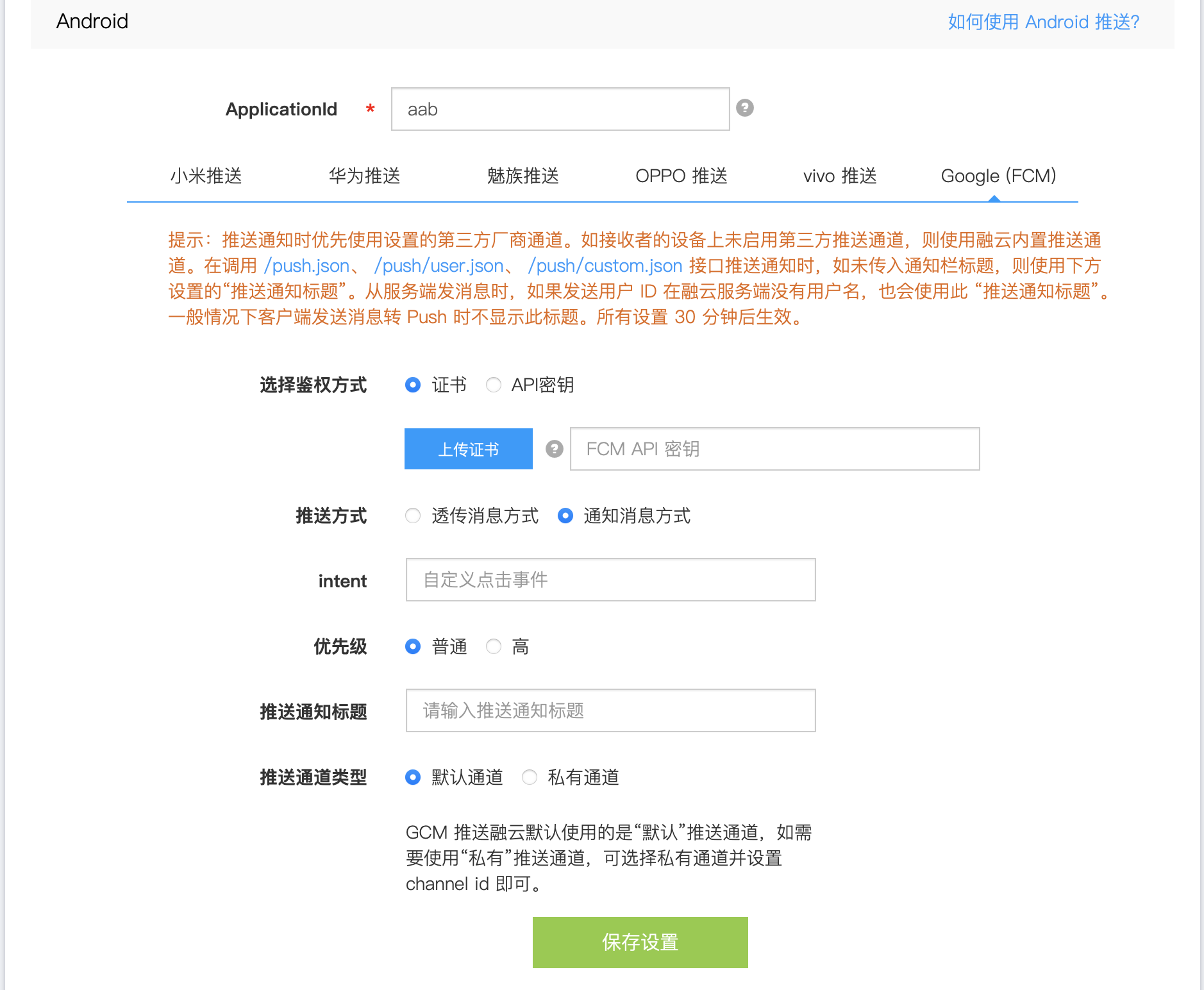The height and width of the screenshot is (990, 1204).
Task: Select 默认通道 channel type
Action: click(x=413, y=777)
